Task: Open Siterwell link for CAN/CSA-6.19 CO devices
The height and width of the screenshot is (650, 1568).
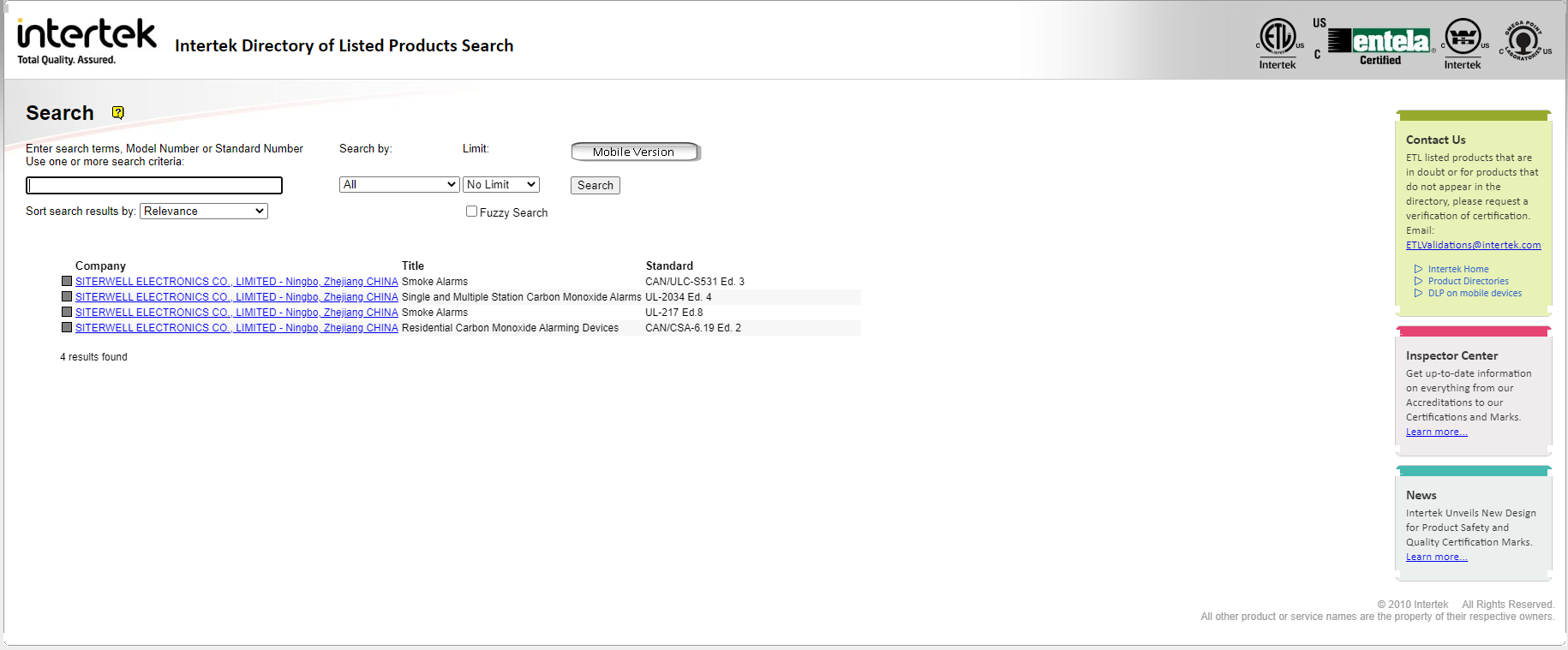Action: [236, 328]
